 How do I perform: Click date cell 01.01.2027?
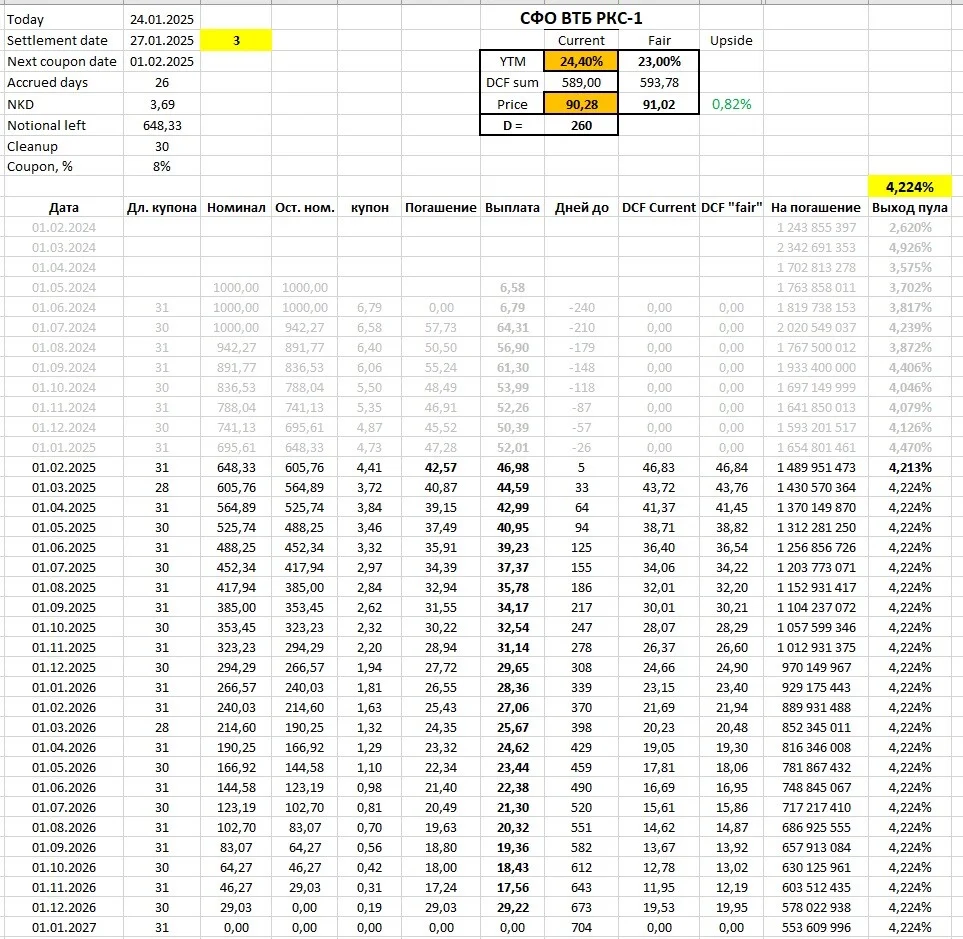[64, 927]
